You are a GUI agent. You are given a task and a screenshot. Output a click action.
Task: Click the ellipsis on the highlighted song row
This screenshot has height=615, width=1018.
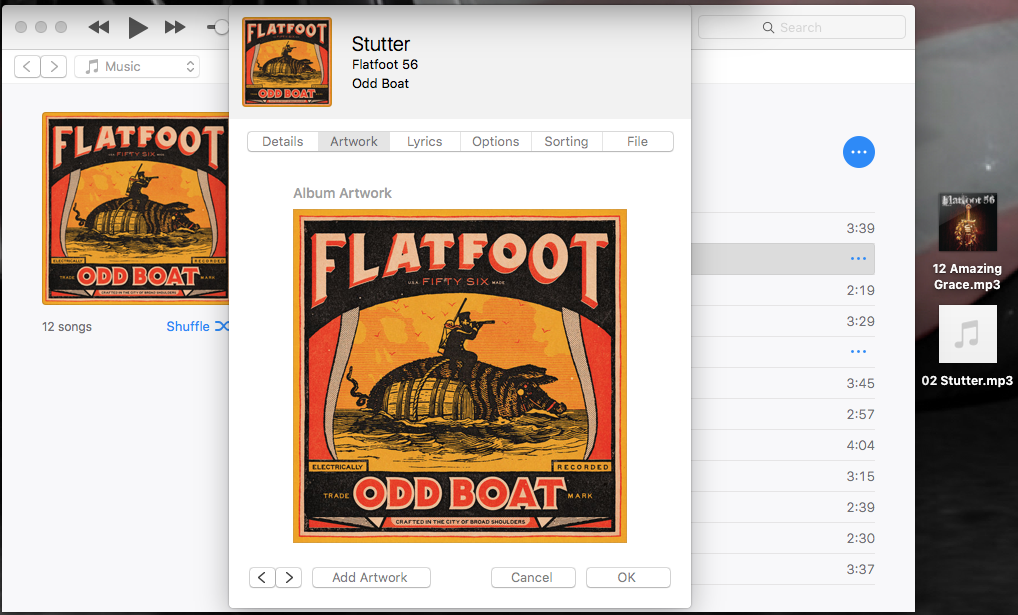click(x=858, y=258)
